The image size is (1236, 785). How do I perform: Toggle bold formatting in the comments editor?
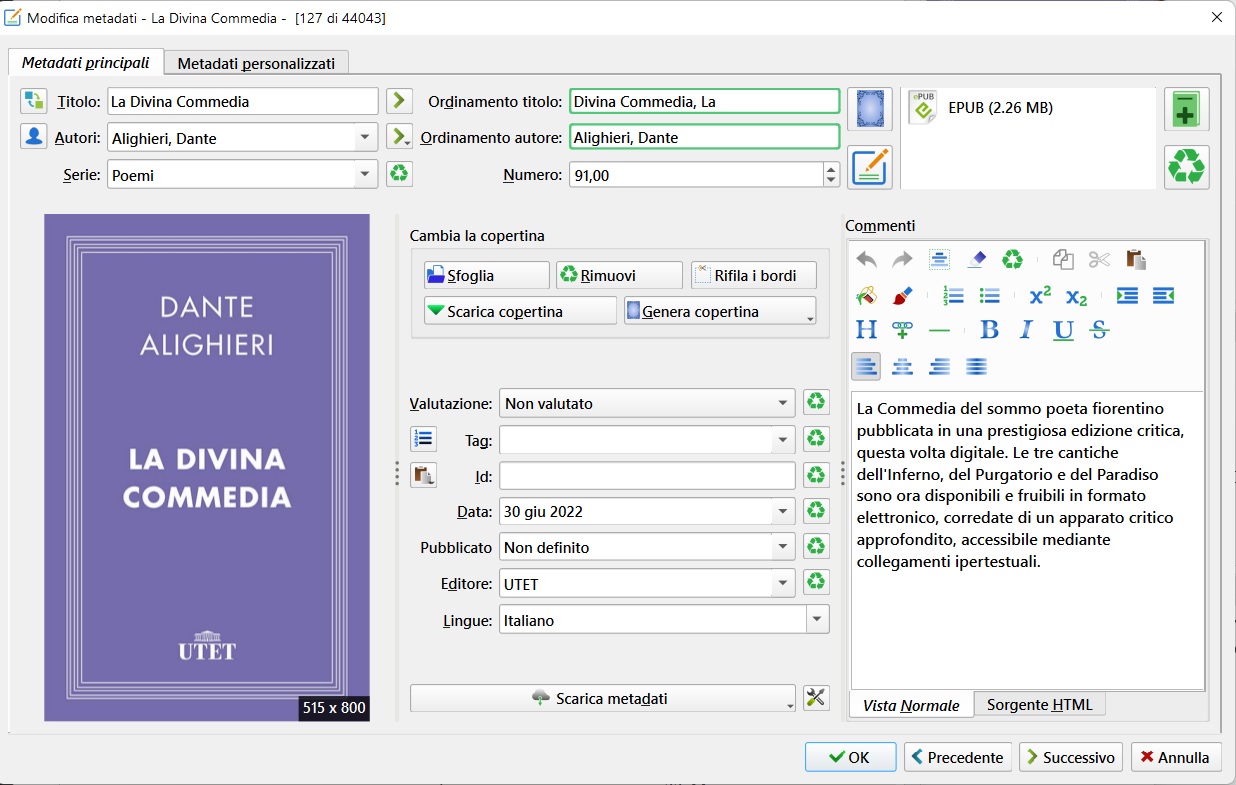[989, 330]
